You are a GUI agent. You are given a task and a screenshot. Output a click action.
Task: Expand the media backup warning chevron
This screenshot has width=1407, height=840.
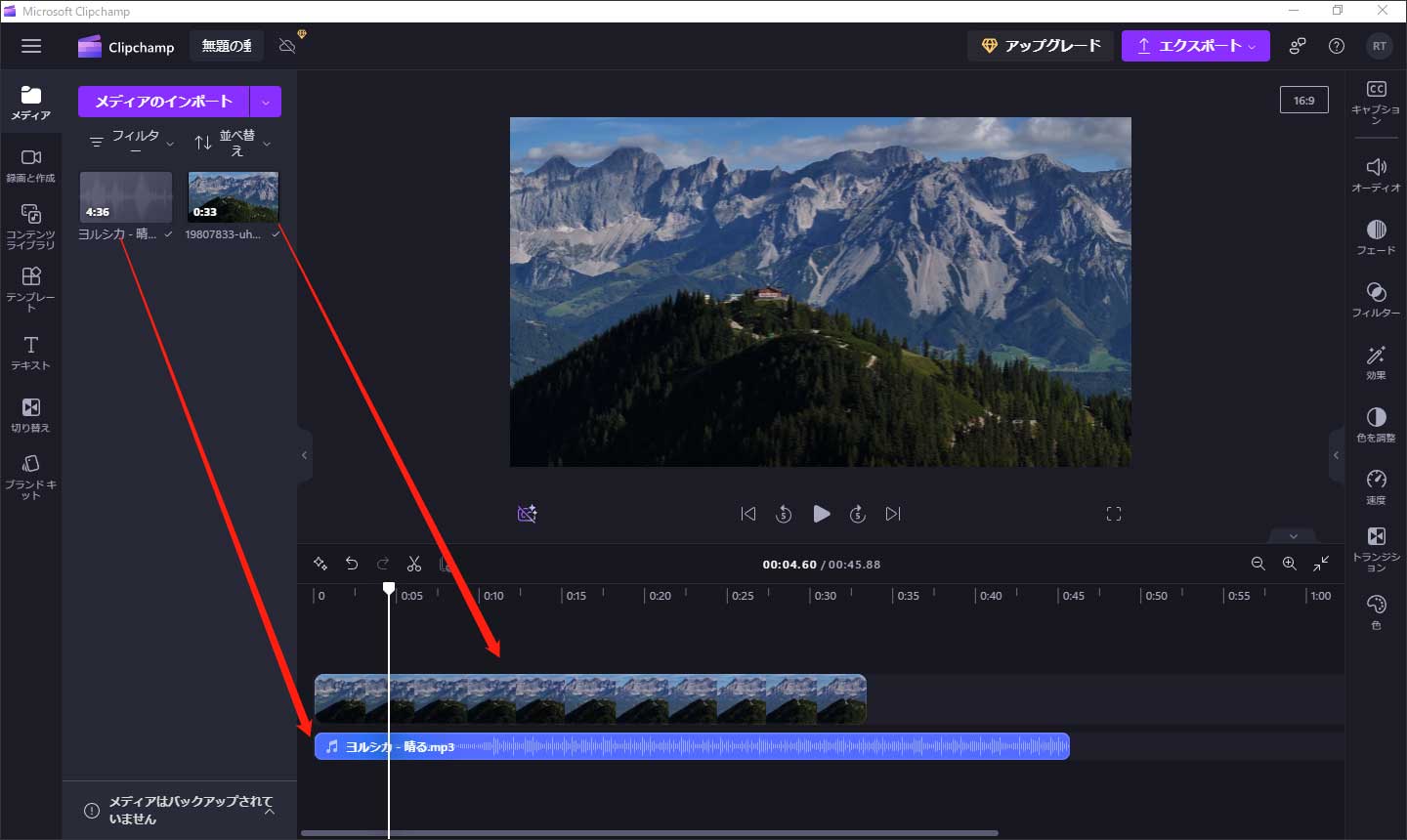[270, 811]
